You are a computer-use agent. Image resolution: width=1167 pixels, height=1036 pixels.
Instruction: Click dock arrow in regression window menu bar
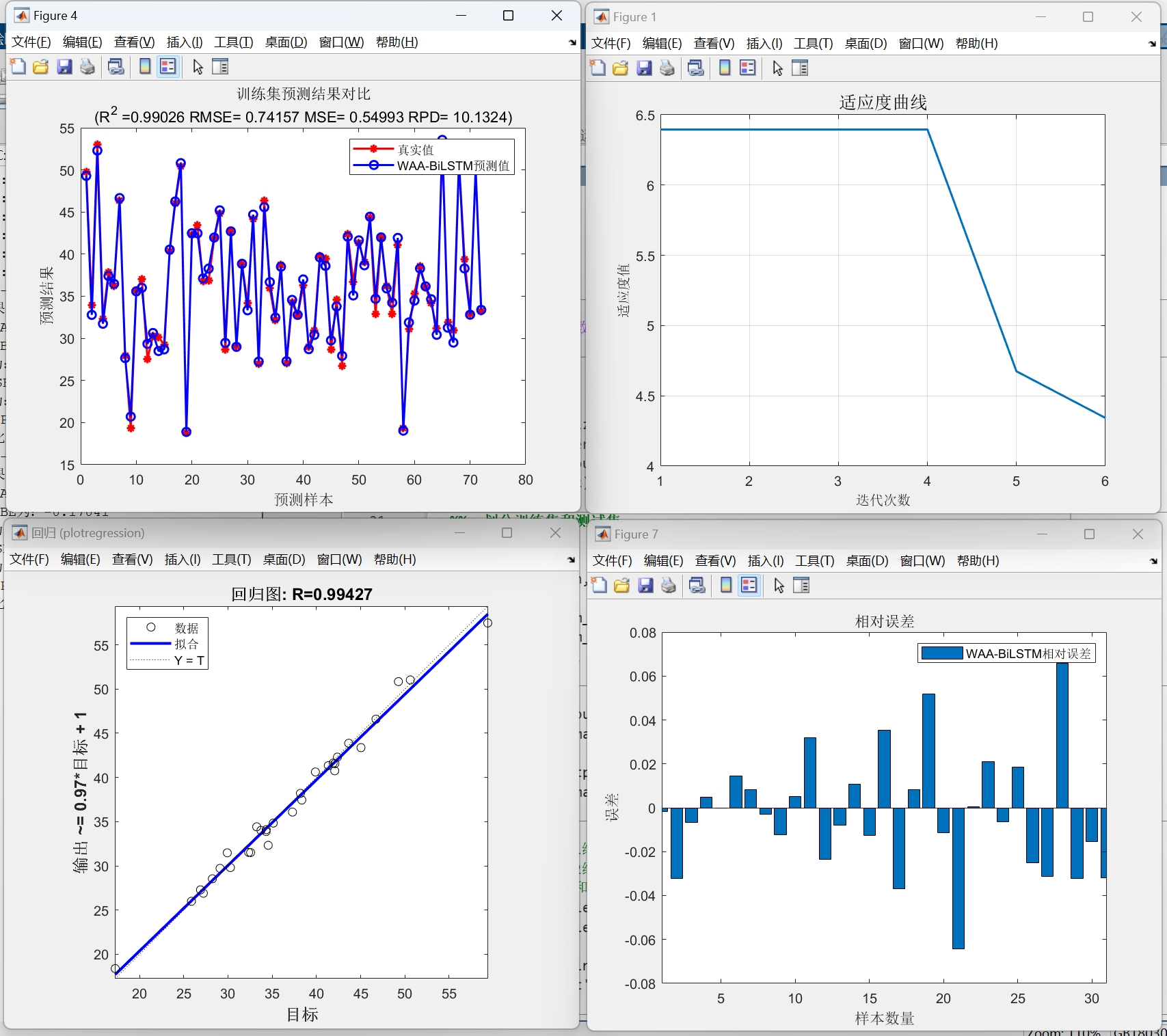[571, 560]
